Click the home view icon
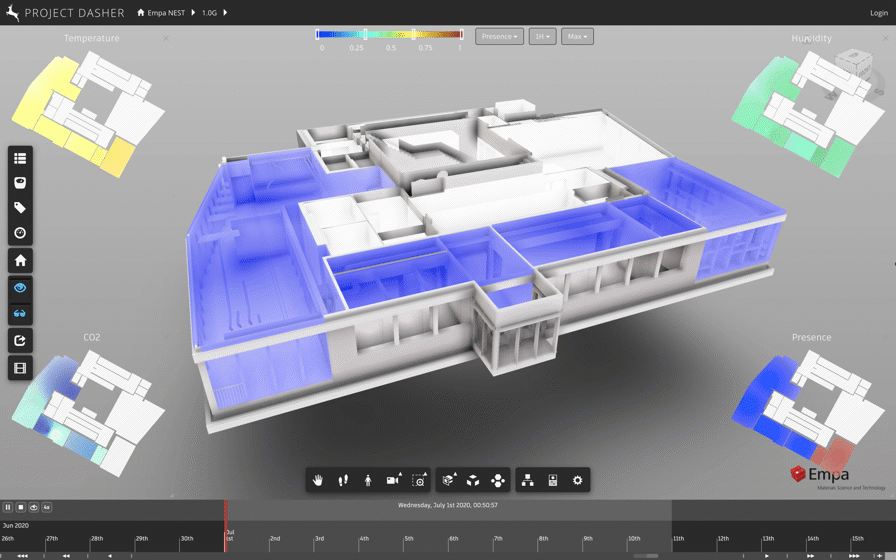This screenshot has width=896, height=560. tap(20, 261)
